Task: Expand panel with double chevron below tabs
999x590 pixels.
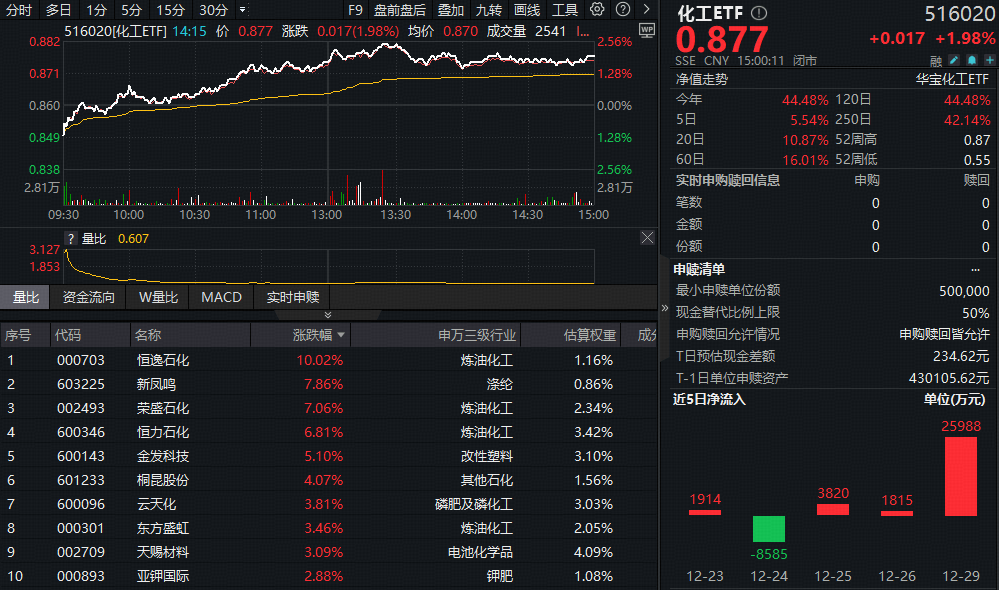Action: (328, 314)
